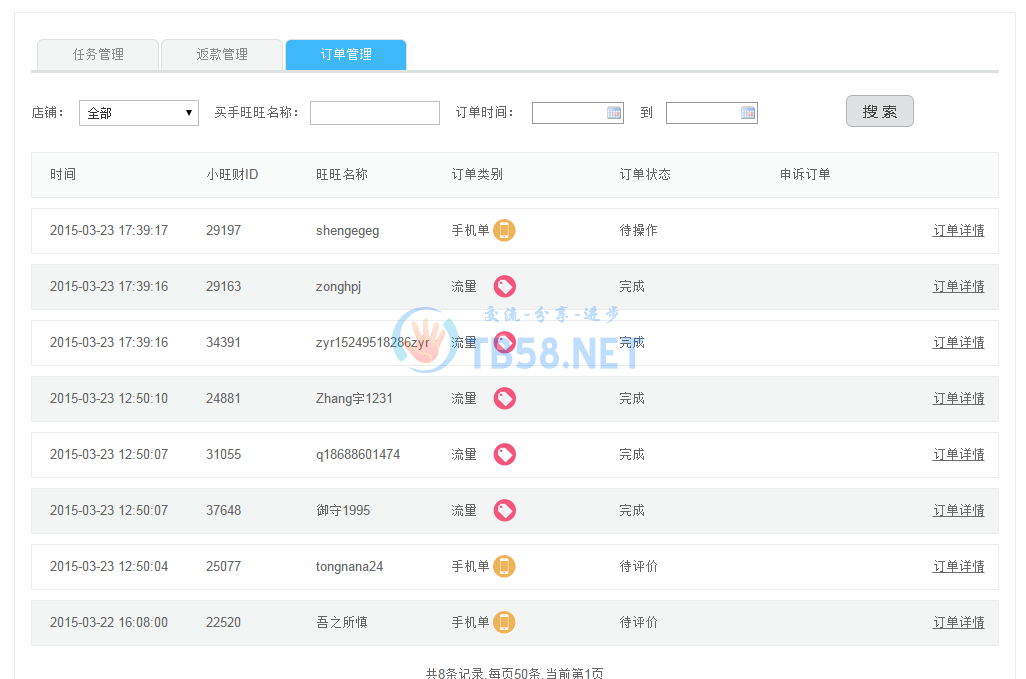View 订单详情 for order ID 25077

click(x=958, y=567)
